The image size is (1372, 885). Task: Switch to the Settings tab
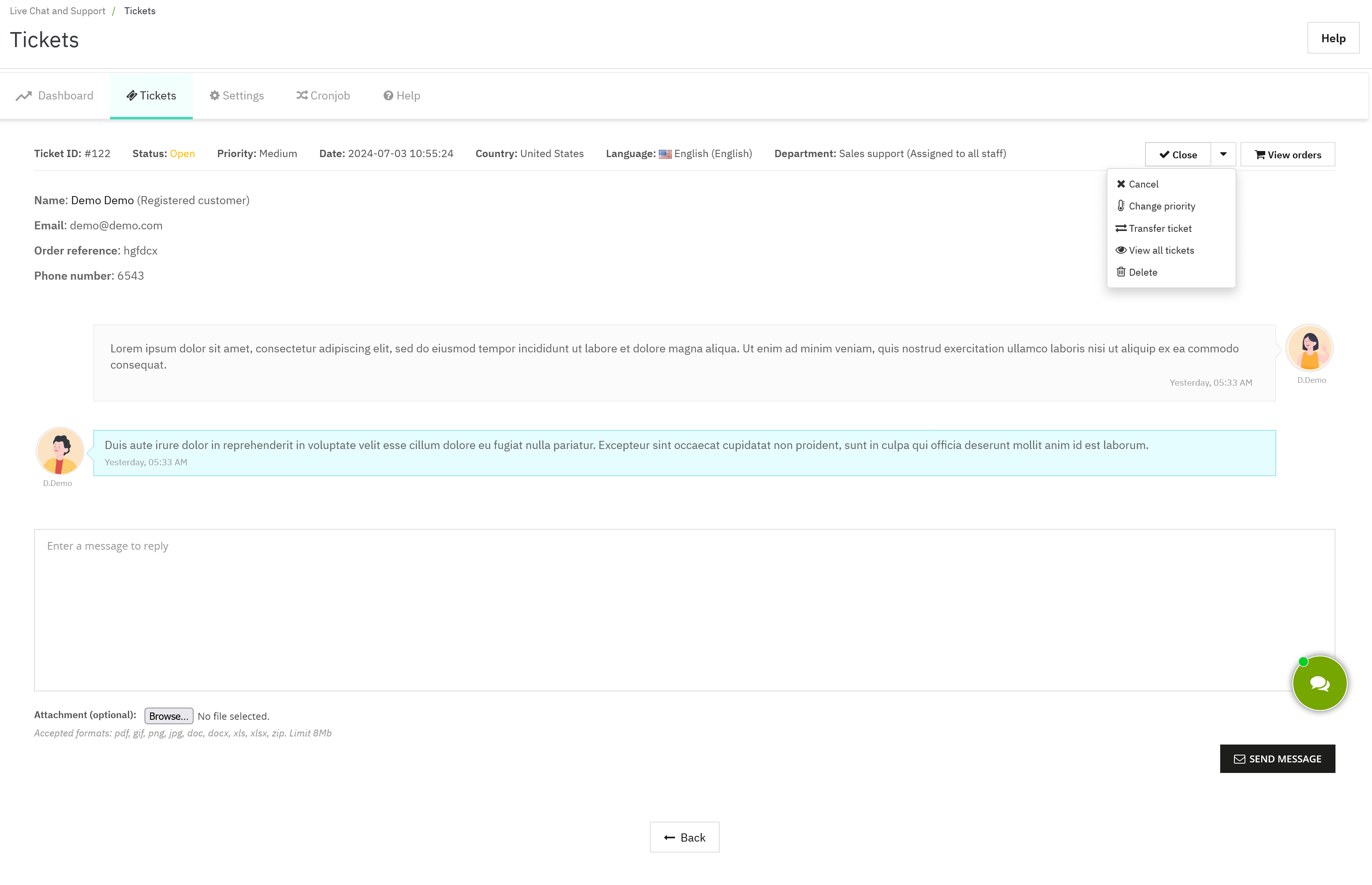pos(237,95)
